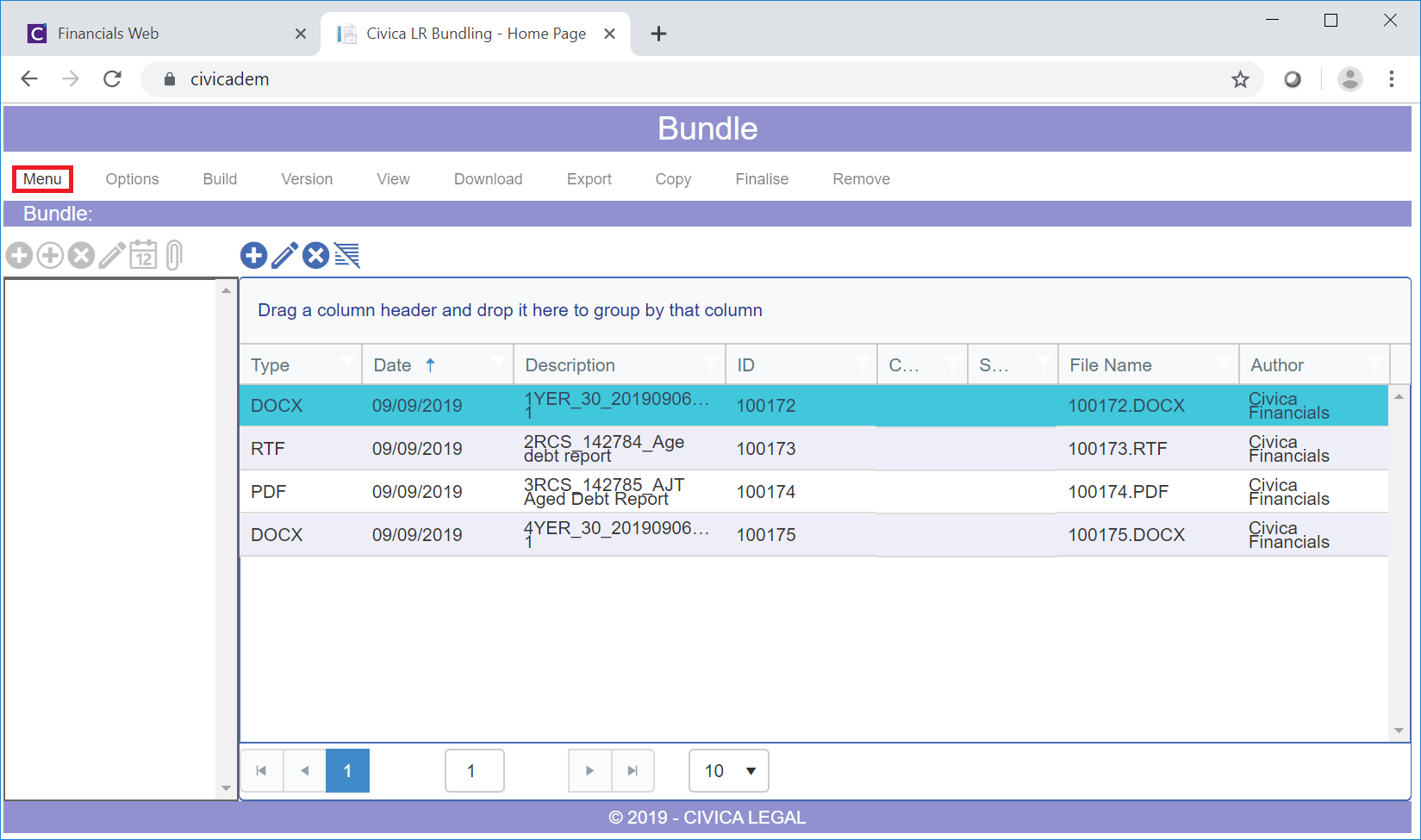The image size is (1421, 840).
Task: Click the Download menu item
Action: click(488, 179)
